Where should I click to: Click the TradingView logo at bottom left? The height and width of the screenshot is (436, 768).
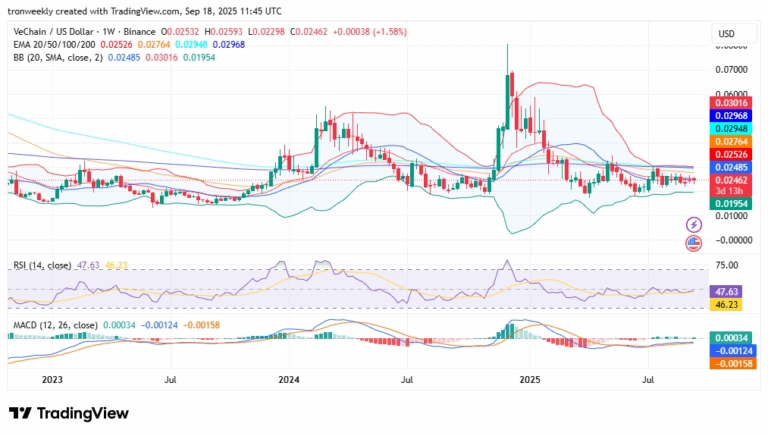[68, 413]
